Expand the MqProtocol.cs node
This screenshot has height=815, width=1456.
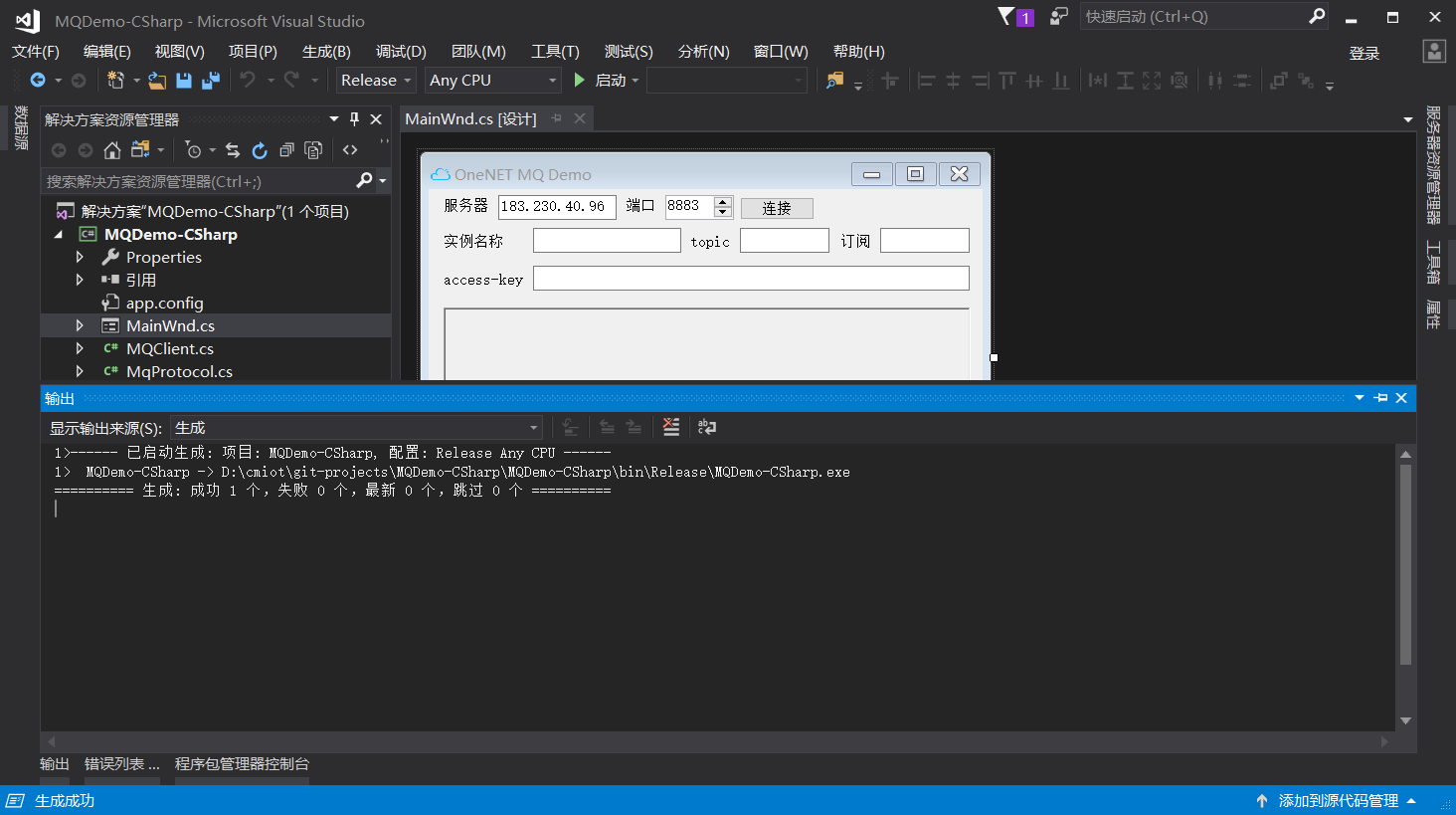tap(80, 371)
